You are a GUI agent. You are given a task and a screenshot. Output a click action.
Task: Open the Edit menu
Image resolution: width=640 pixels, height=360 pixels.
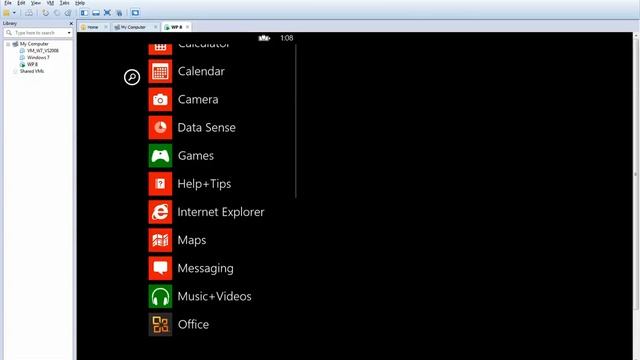(21, 3)
